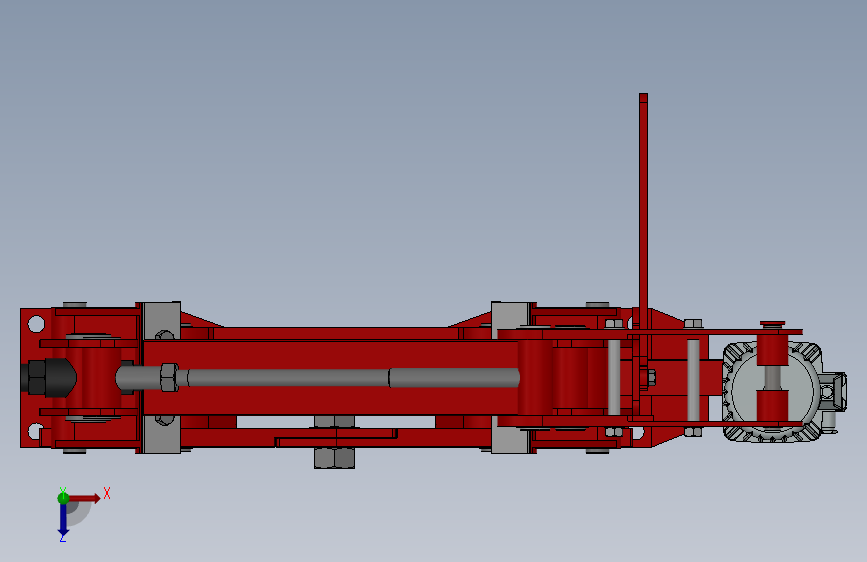Select the hex nut on the gray rod
The width and height of the screenshot is (867, 562).
169,377
